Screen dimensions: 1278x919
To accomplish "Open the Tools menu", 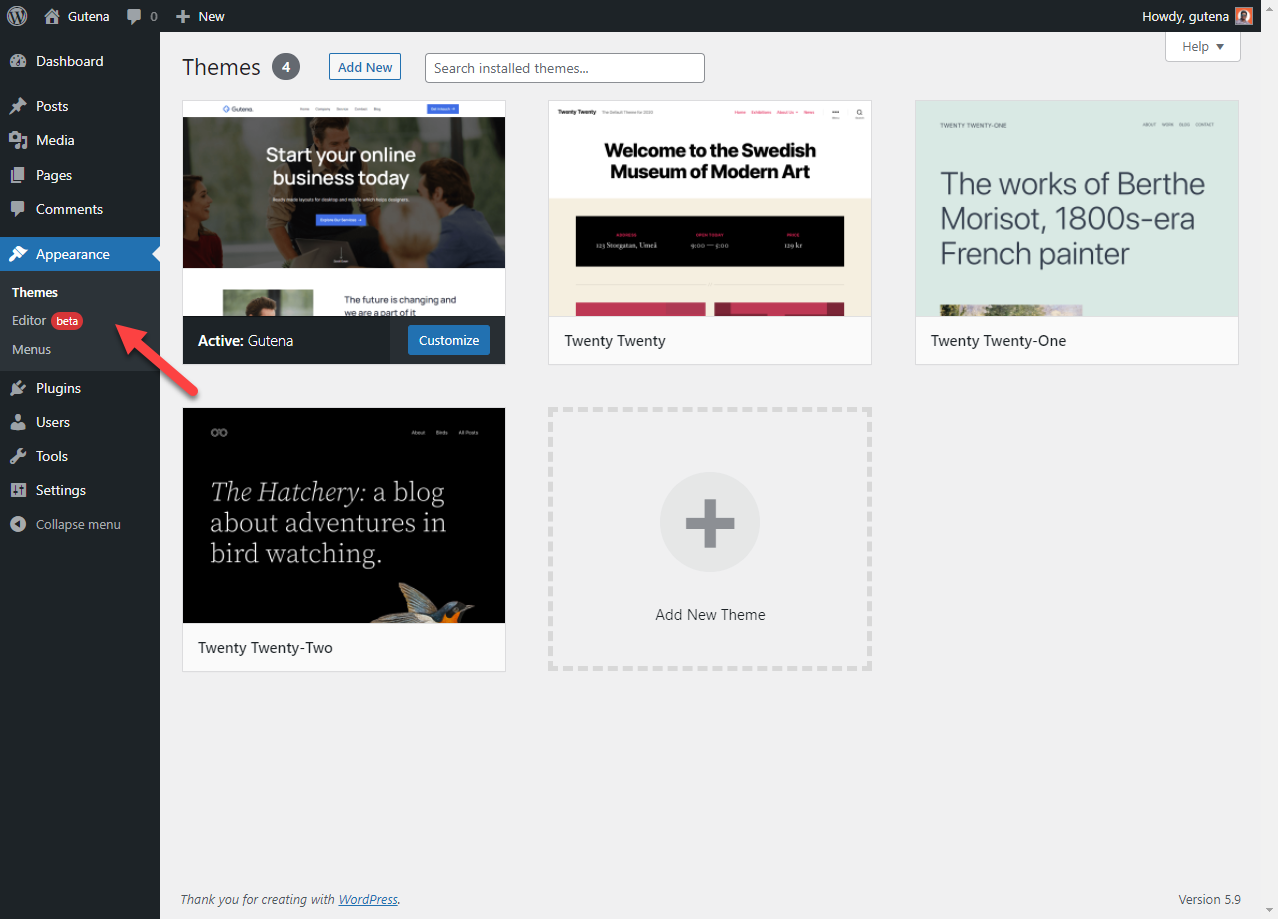I will (80, 456).
